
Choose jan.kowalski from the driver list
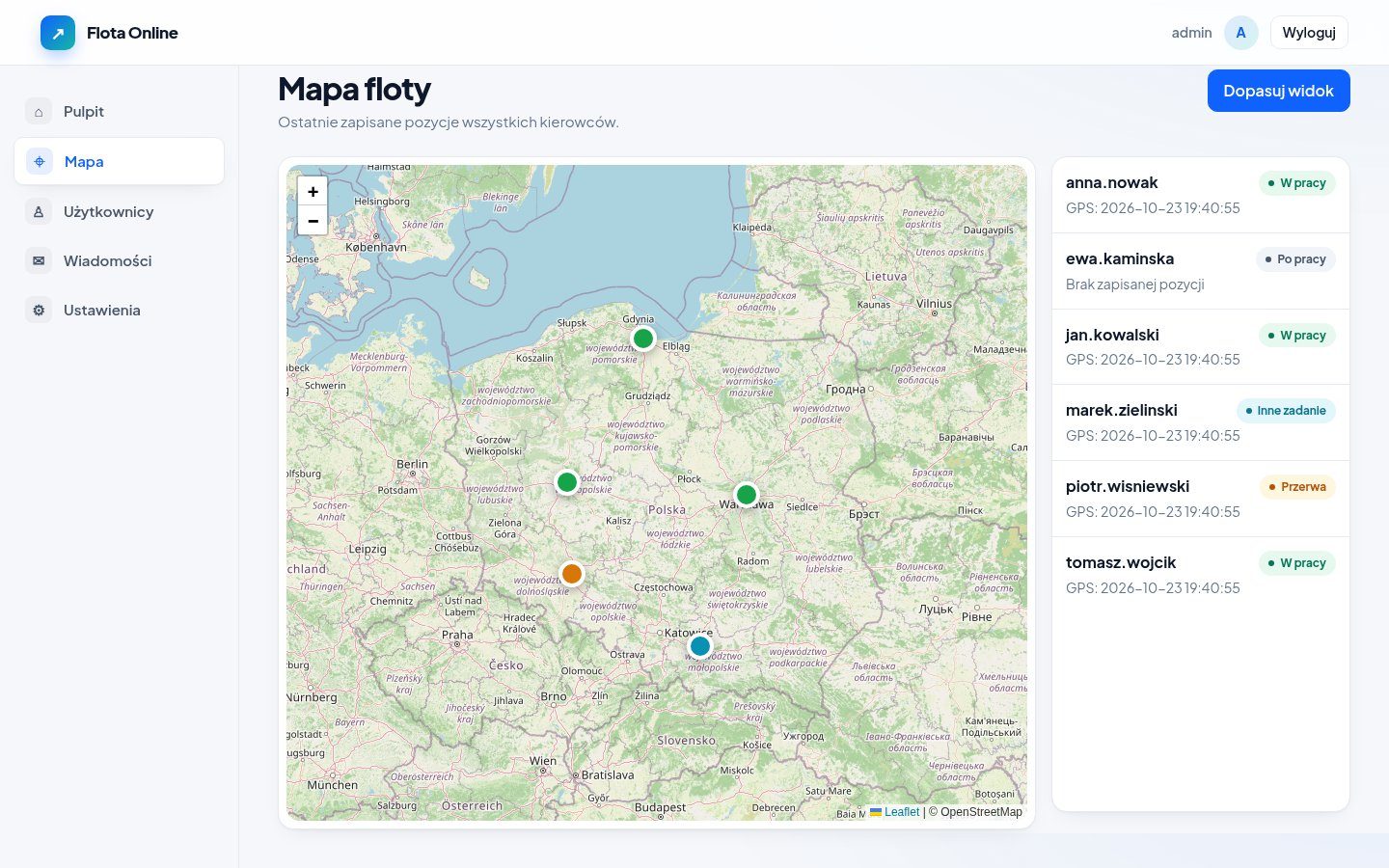(x=1201, y=347)
